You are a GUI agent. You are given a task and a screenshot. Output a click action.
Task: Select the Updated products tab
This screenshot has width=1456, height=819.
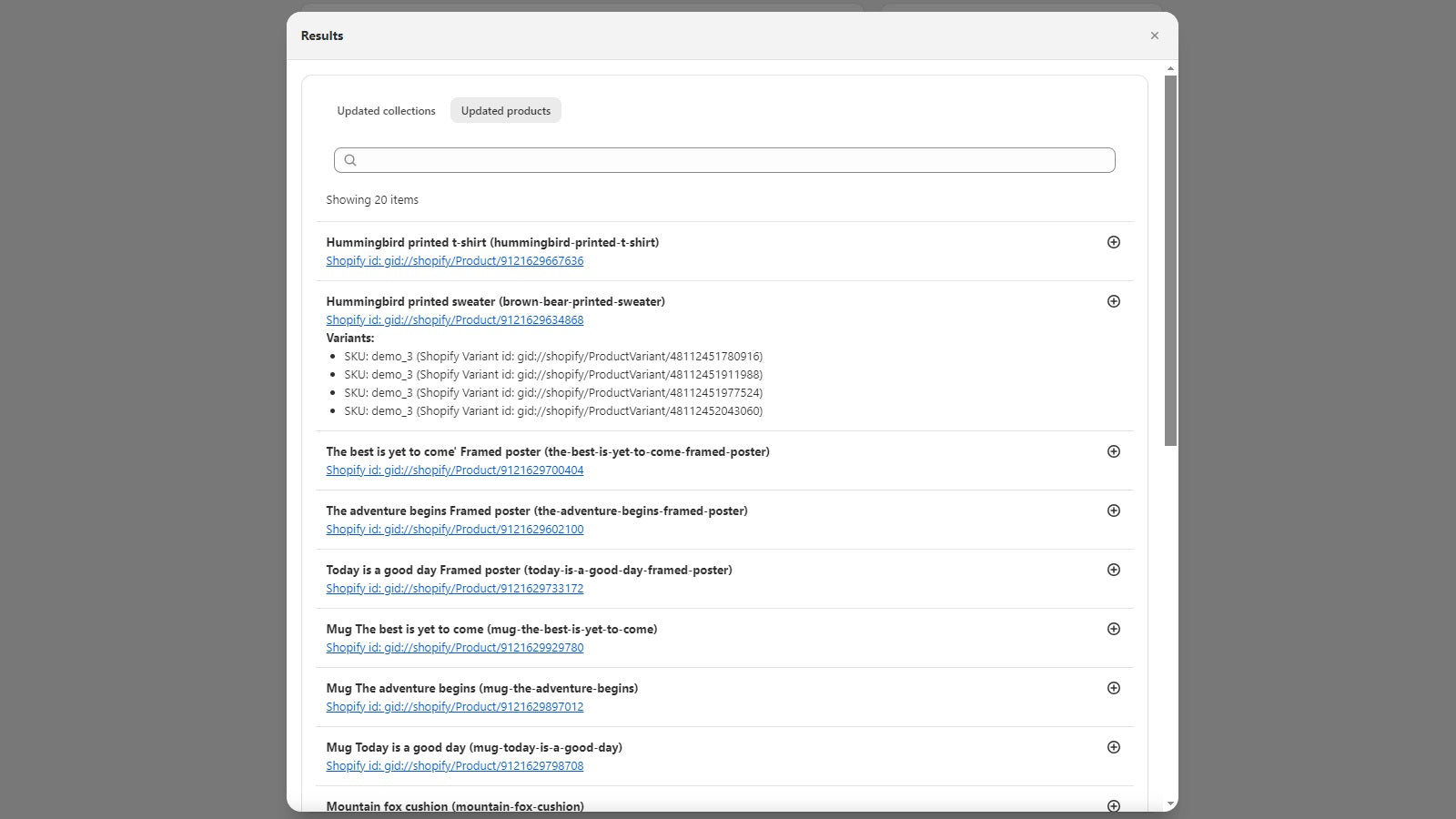tap(505, 111)
